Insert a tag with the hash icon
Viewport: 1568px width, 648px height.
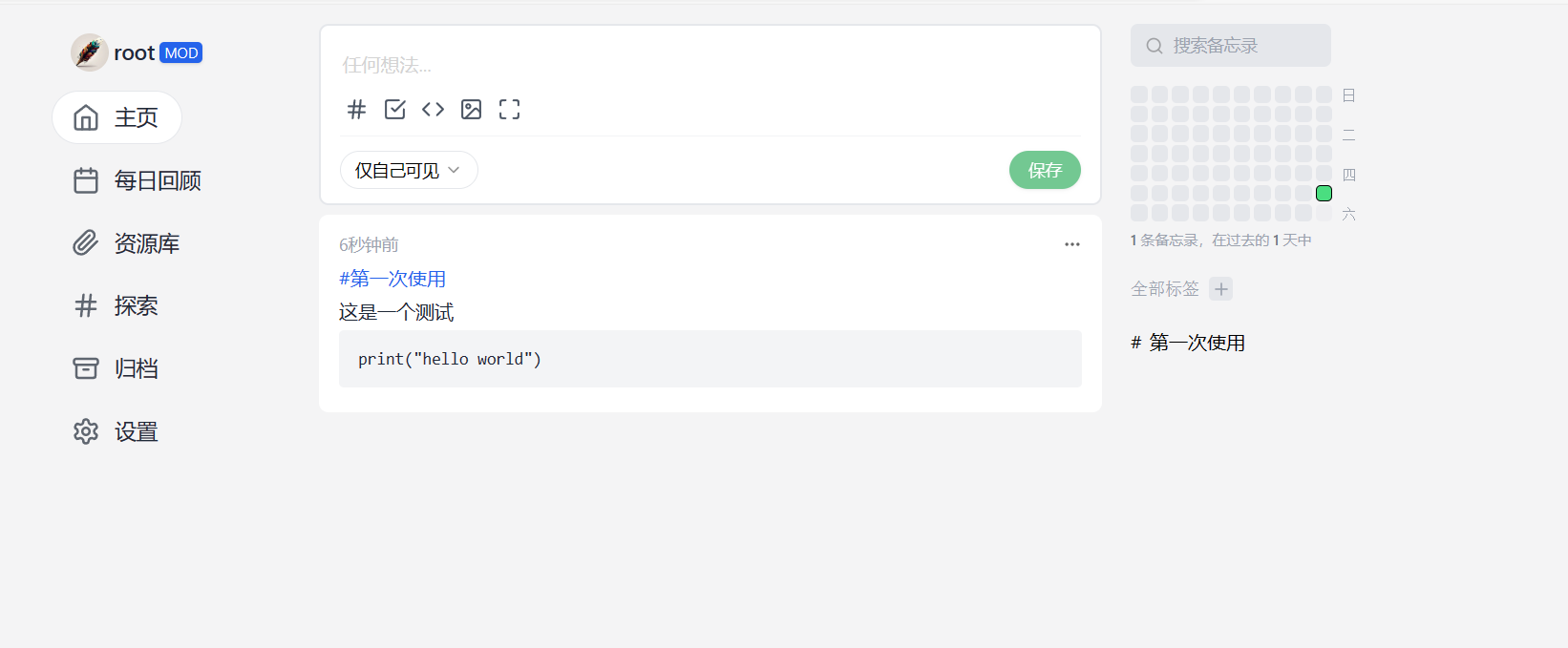356,110
